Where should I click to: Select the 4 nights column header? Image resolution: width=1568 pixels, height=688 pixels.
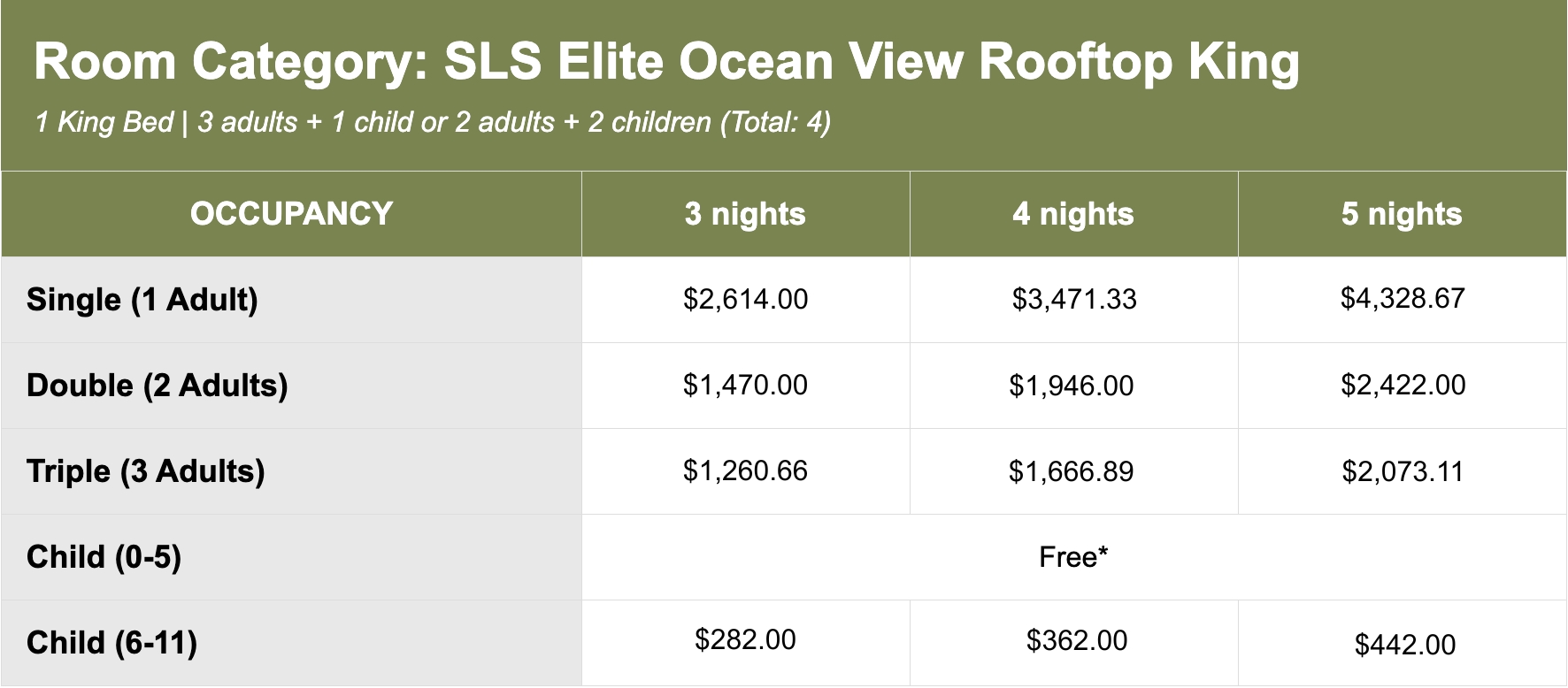[1073, 214]
